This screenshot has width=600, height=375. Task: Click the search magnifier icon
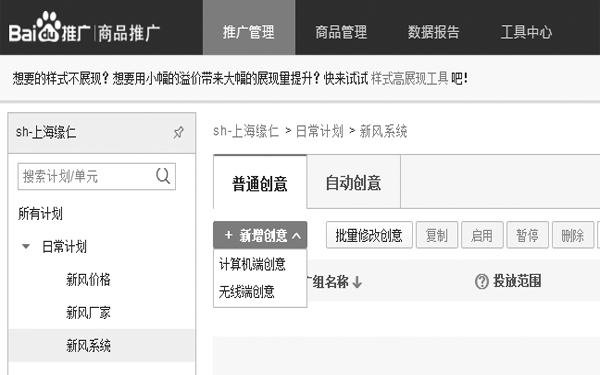(x=163, y=176)
